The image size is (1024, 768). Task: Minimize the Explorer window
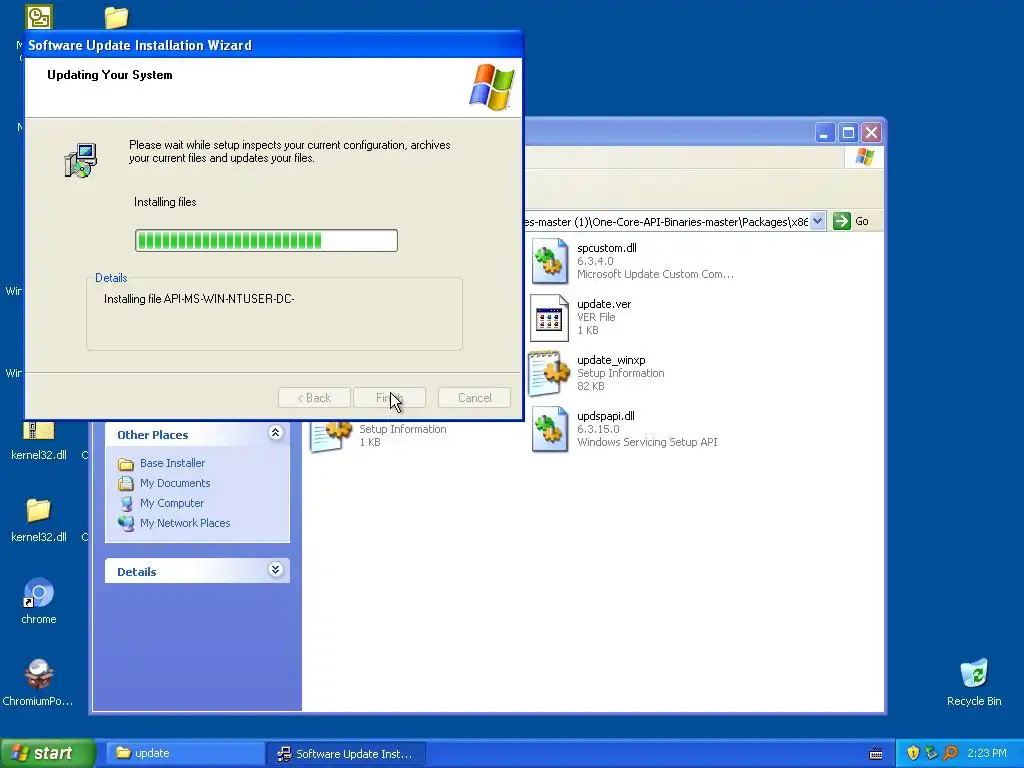pyautogui.click(x=825, y=133)
